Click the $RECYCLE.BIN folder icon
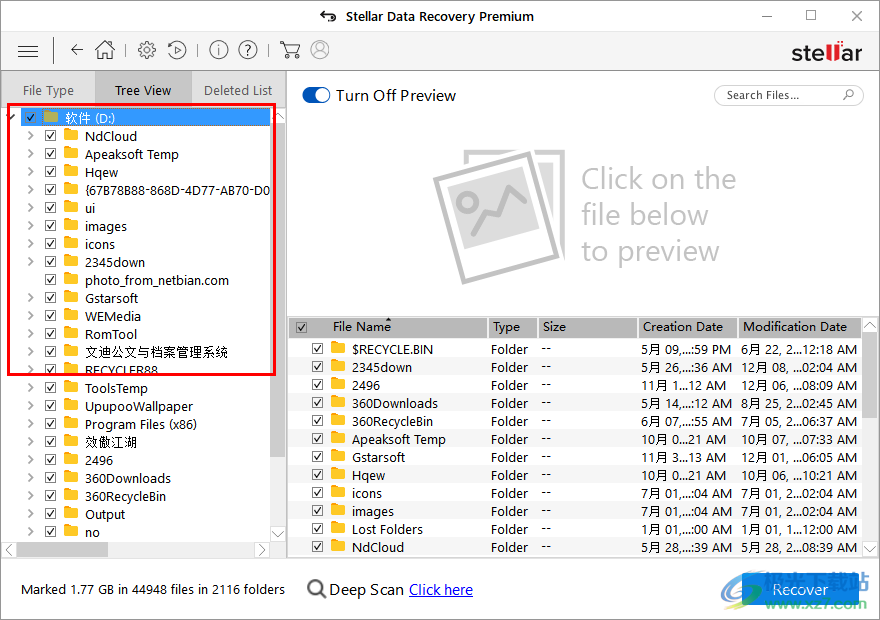880x620 pixels. [338, 348]
